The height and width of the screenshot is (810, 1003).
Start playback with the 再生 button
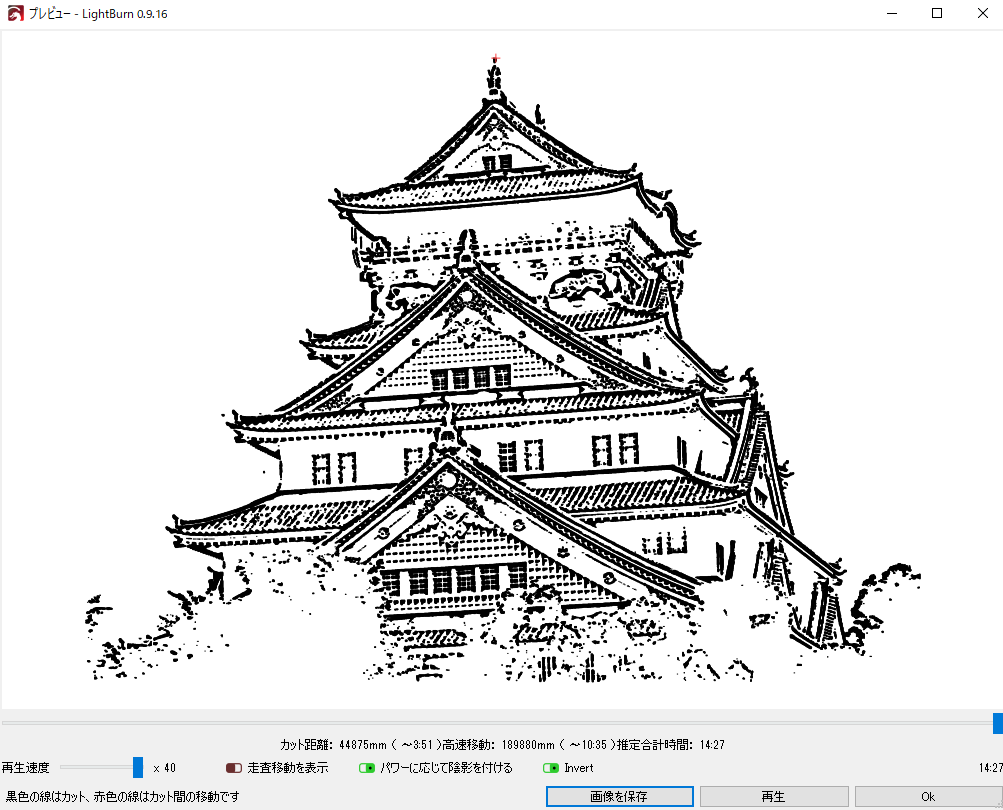tap(774, 797)
